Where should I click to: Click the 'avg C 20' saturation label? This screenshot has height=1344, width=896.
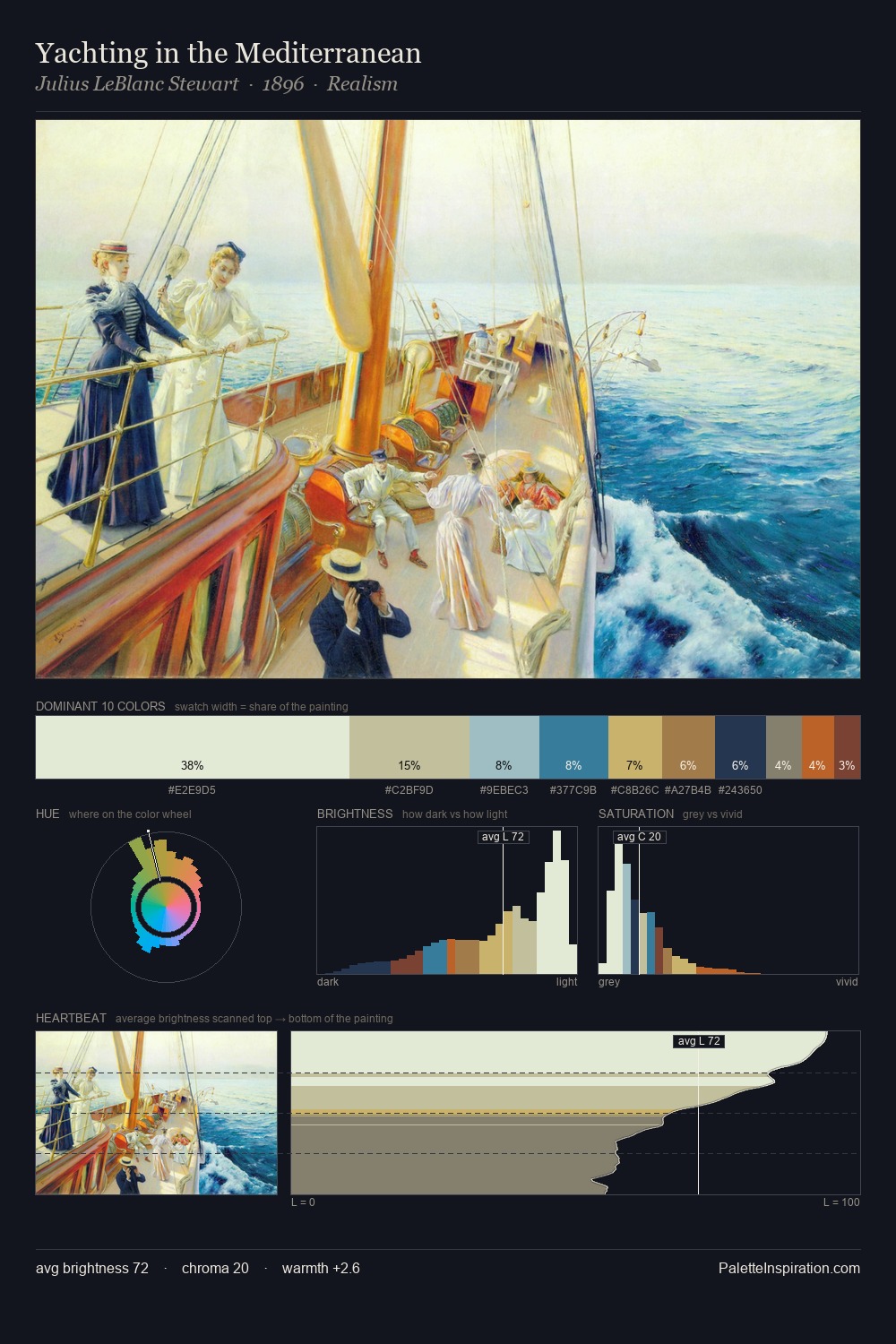click(639, 837)
